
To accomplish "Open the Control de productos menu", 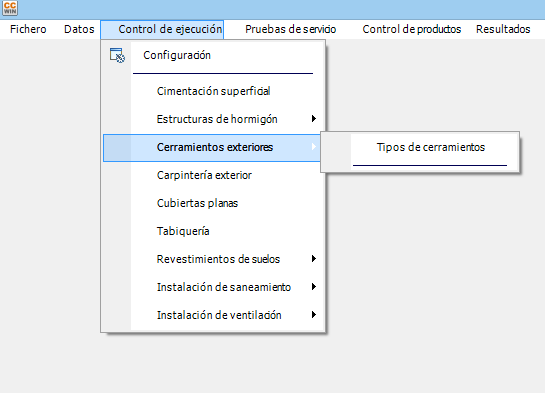I will [412, 29].
